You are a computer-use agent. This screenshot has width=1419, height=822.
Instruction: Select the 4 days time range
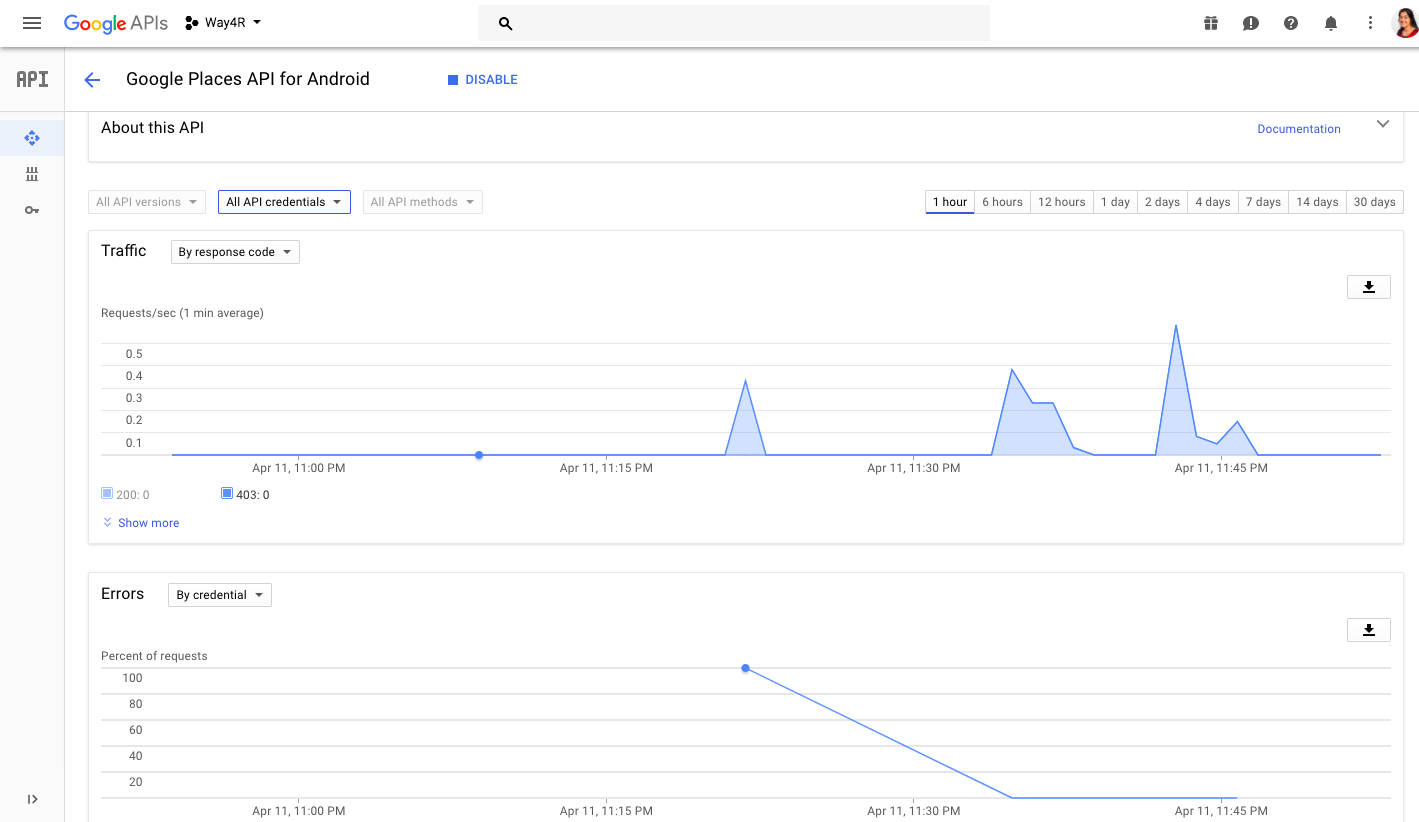coord(1213,202)
